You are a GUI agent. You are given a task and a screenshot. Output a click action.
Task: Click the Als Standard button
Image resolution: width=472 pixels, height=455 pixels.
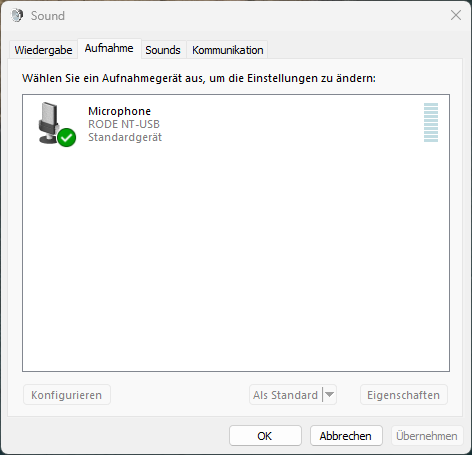coord(285,395)
